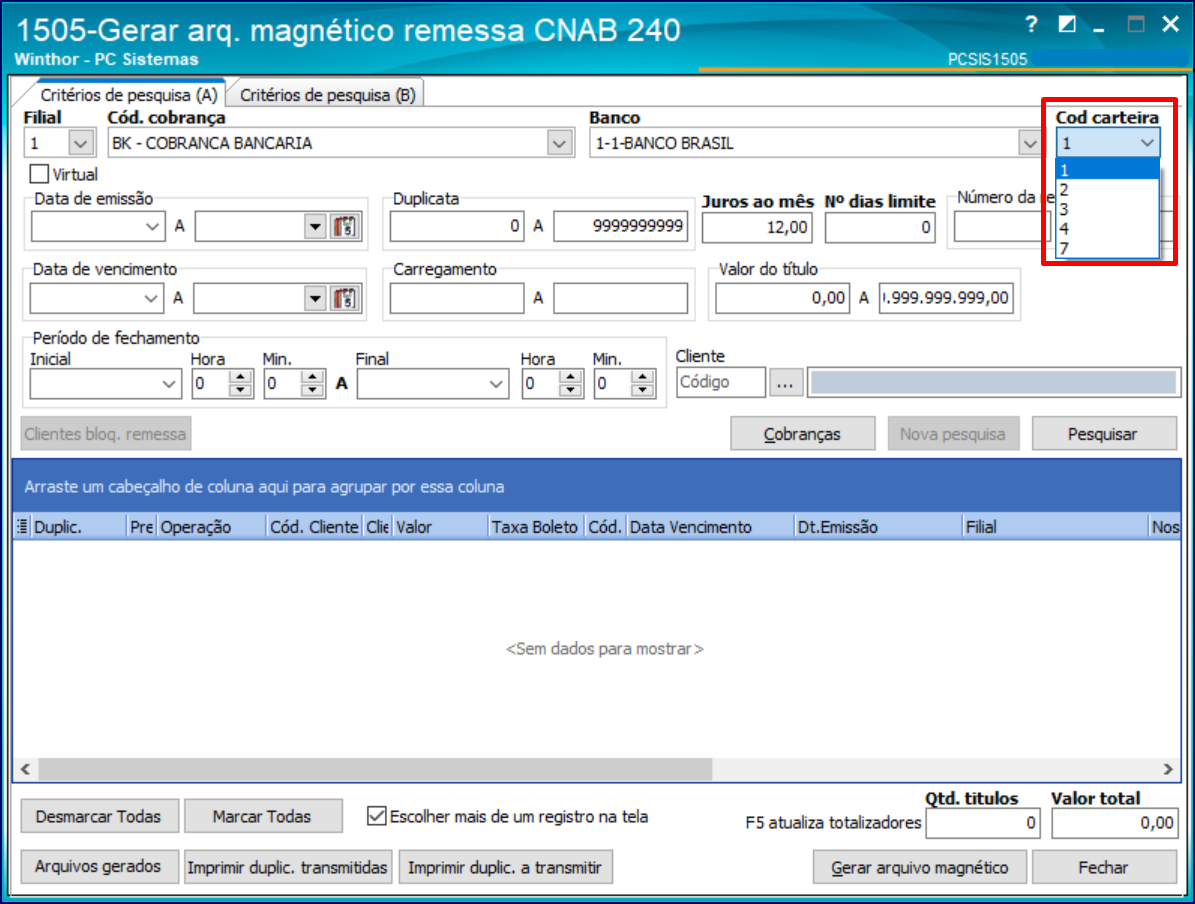Viewport: 1195px width, 904px height.
Task: Open client lookup ellipsis button
Action: coord(785,383)
